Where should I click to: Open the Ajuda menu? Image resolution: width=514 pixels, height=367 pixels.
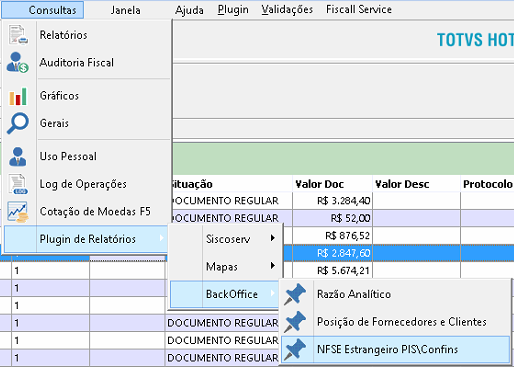coord(189,10)
